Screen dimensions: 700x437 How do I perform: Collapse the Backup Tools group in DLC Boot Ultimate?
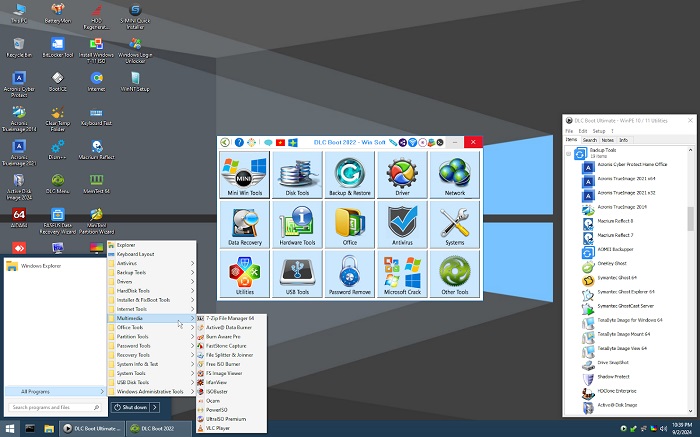click(x=568, y=154)
